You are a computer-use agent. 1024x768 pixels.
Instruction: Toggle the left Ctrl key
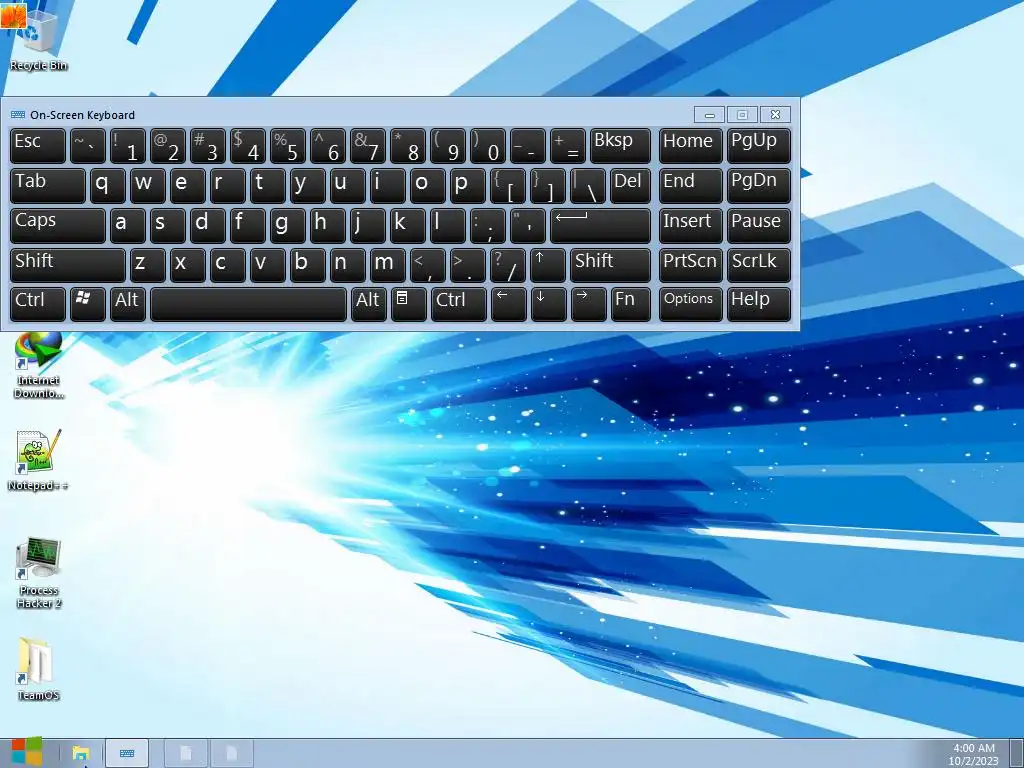[38, 304]
